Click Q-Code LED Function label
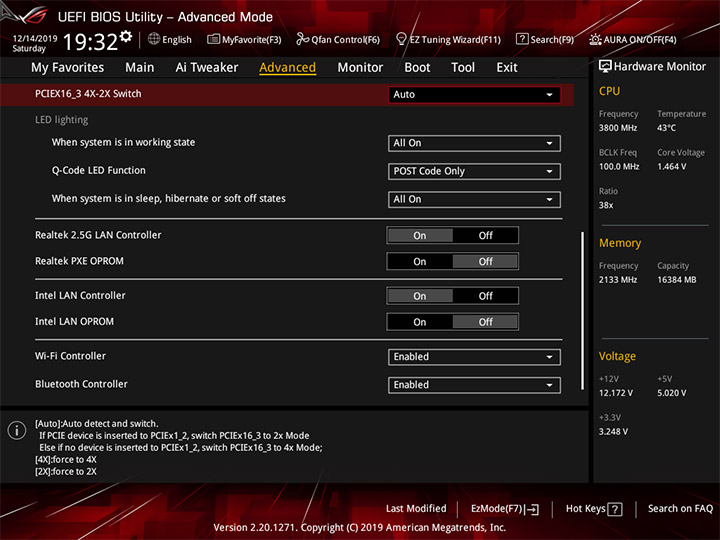The width and height of the screenshot is (720, 540). [98, 170]
